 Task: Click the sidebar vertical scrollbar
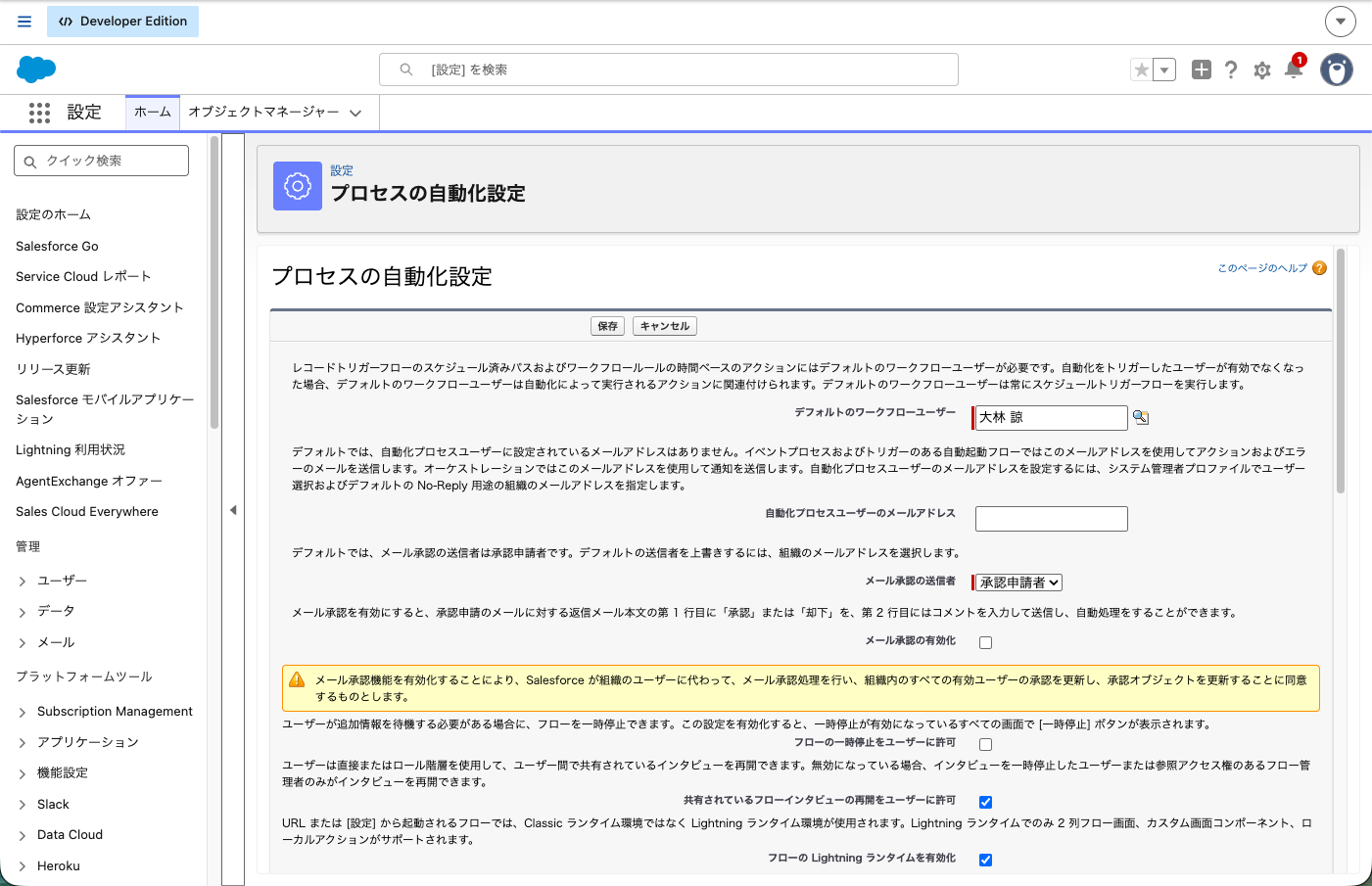point(213,282)
